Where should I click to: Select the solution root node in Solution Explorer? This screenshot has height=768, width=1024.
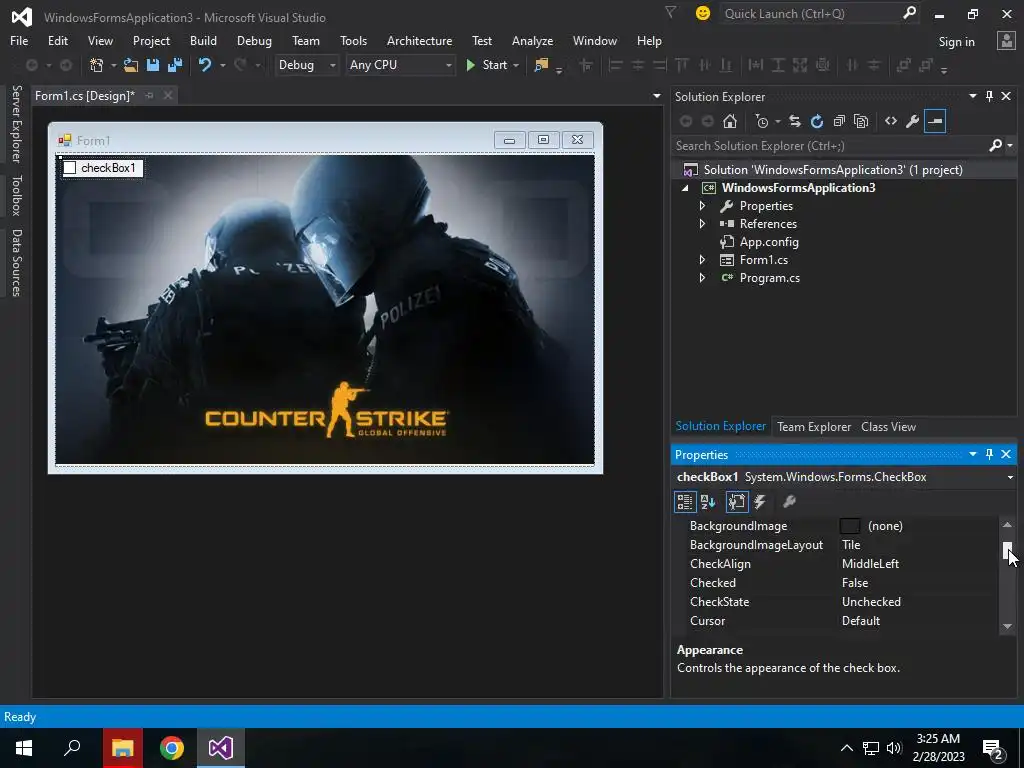click(833, 170)
